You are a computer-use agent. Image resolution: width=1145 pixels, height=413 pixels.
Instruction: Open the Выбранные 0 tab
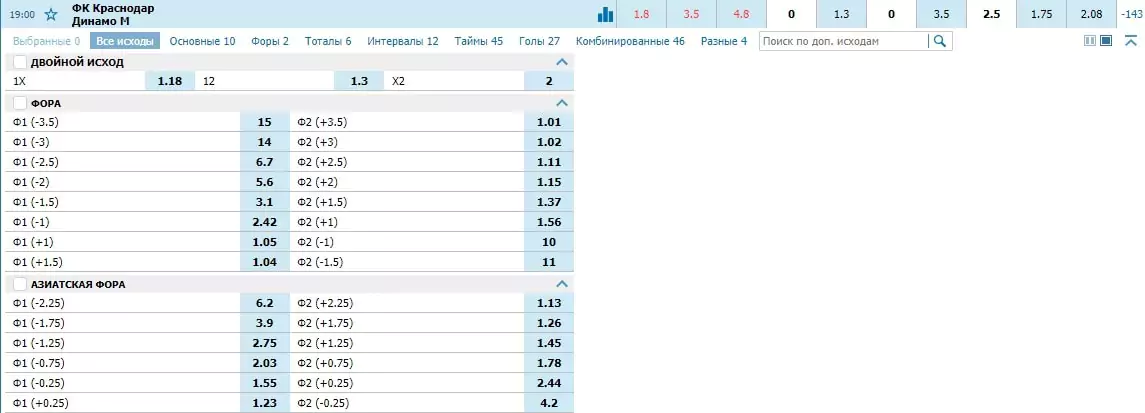click(47, 41)
